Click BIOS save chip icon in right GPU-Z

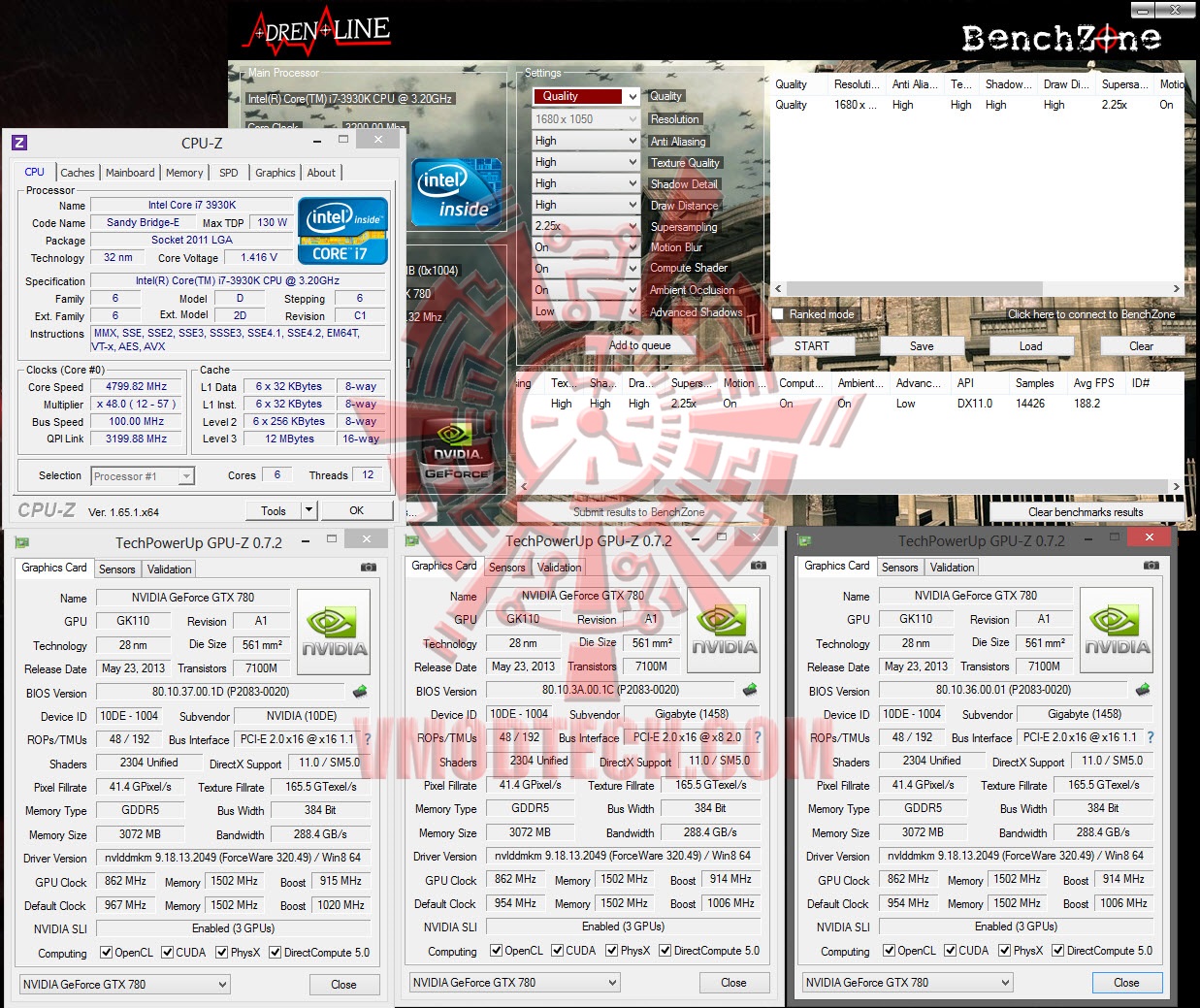point(1143,690)
